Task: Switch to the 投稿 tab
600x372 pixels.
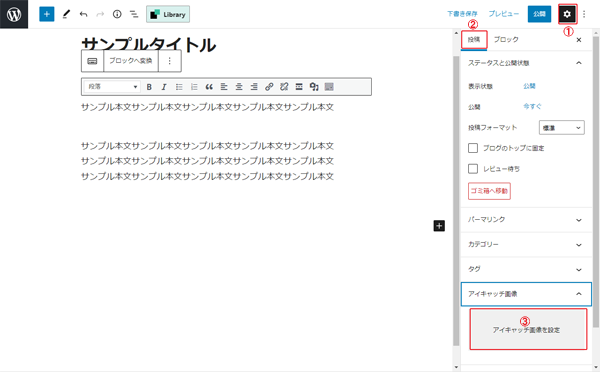Action: [x=474, y=40]
